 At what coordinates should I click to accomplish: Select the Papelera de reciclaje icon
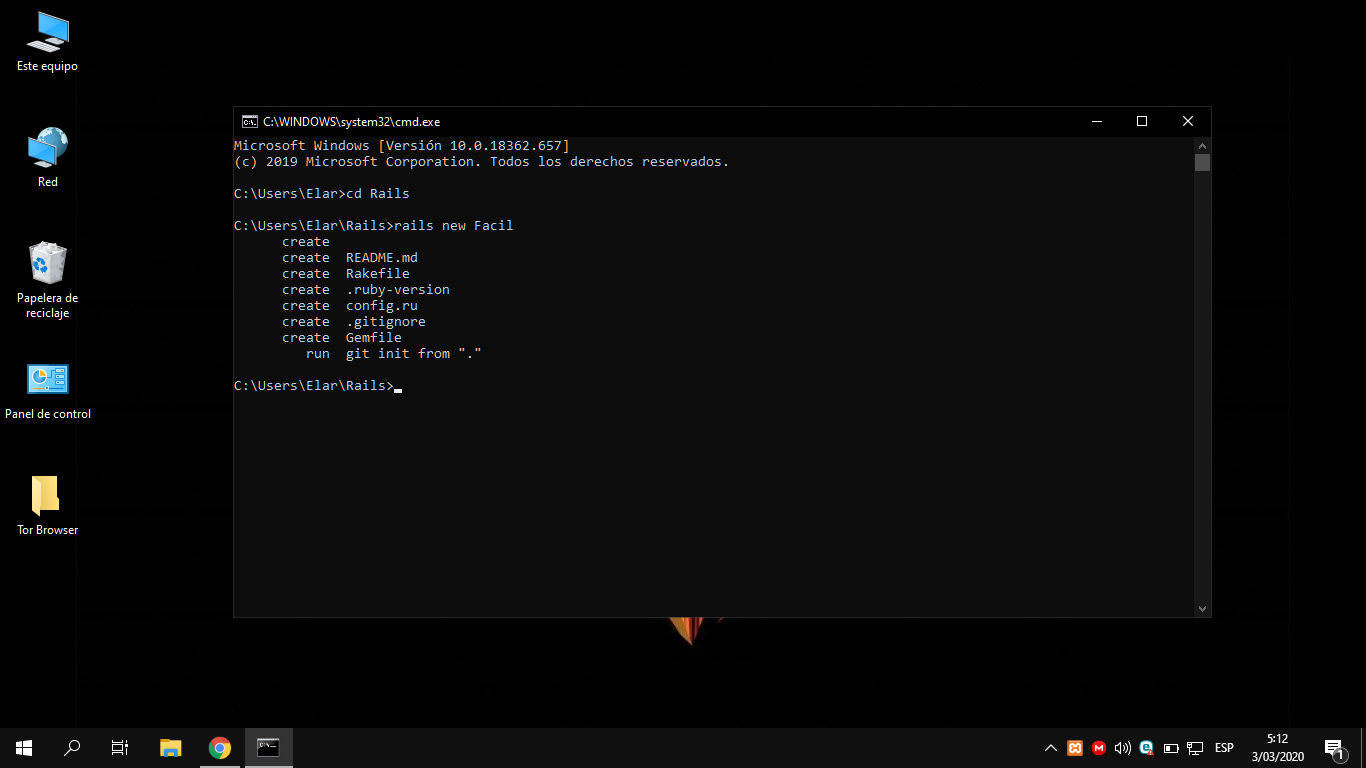coord(47,280)
